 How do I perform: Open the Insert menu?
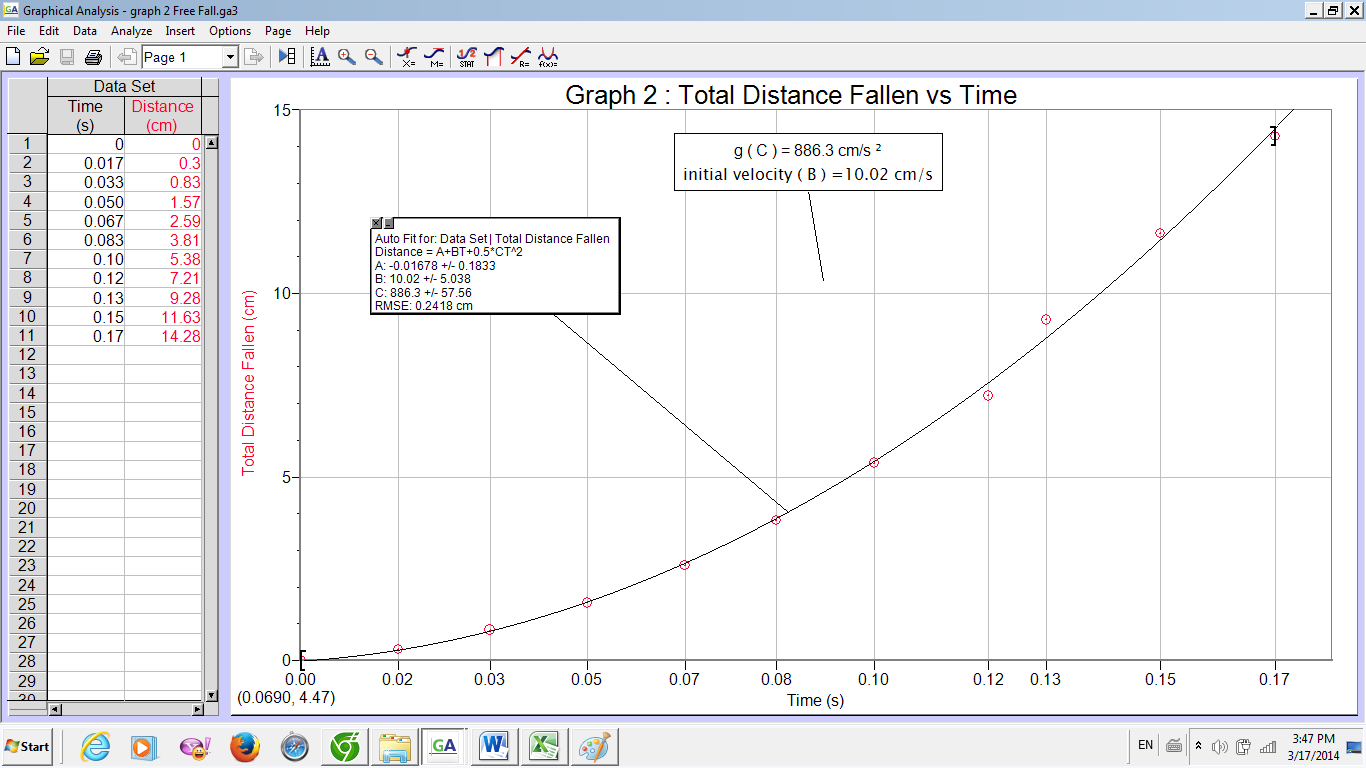(x=180, y=31)
